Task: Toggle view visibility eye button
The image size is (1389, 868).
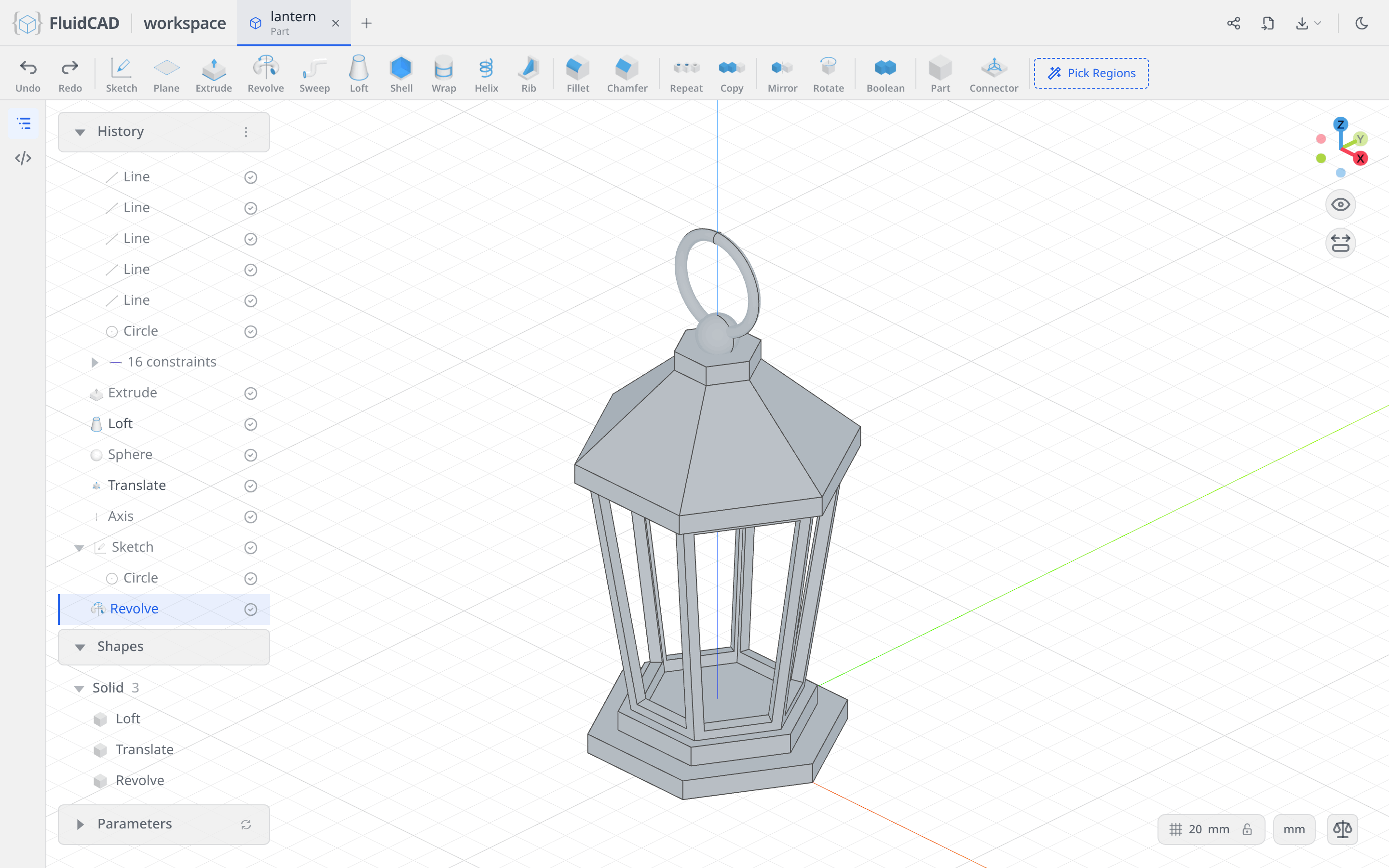Action: [x=1340, y=205]
